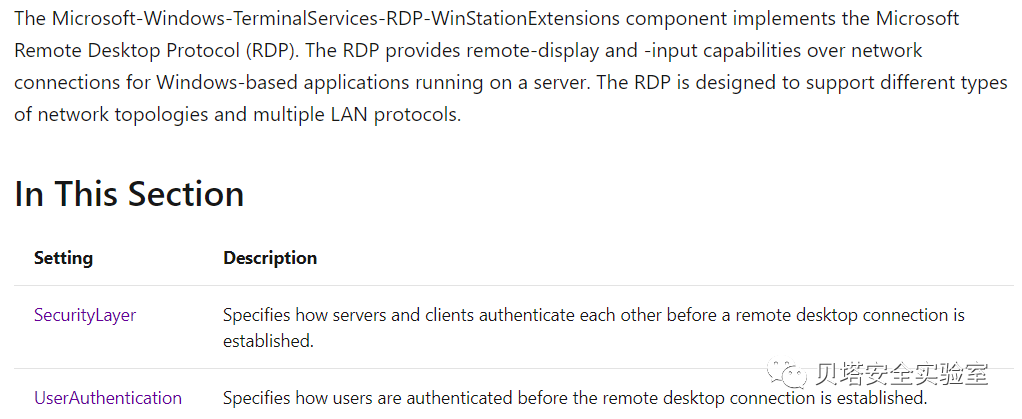Image resolution: width=1022 pixels, height=419 pixels.
Task: Click the Setting column header
Action: (63, 258)
